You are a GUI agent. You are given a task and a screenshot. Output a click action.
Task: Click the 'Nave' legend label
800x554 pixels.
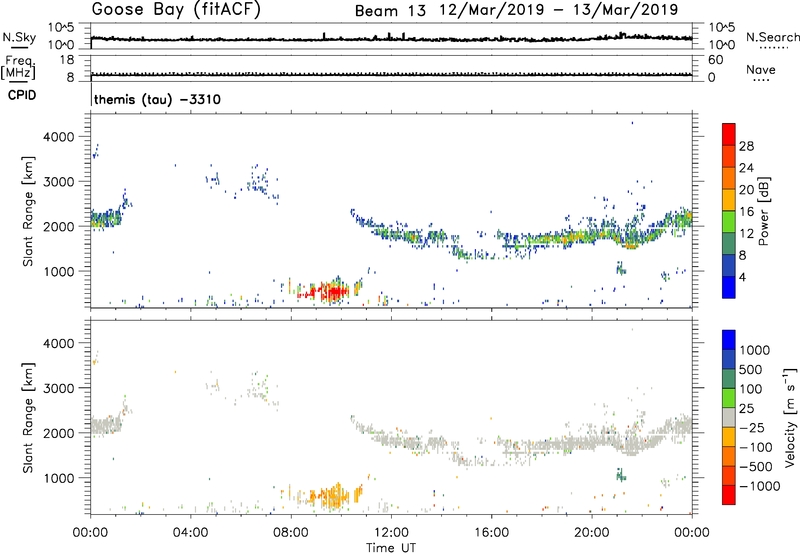click(x=761, y=70)
